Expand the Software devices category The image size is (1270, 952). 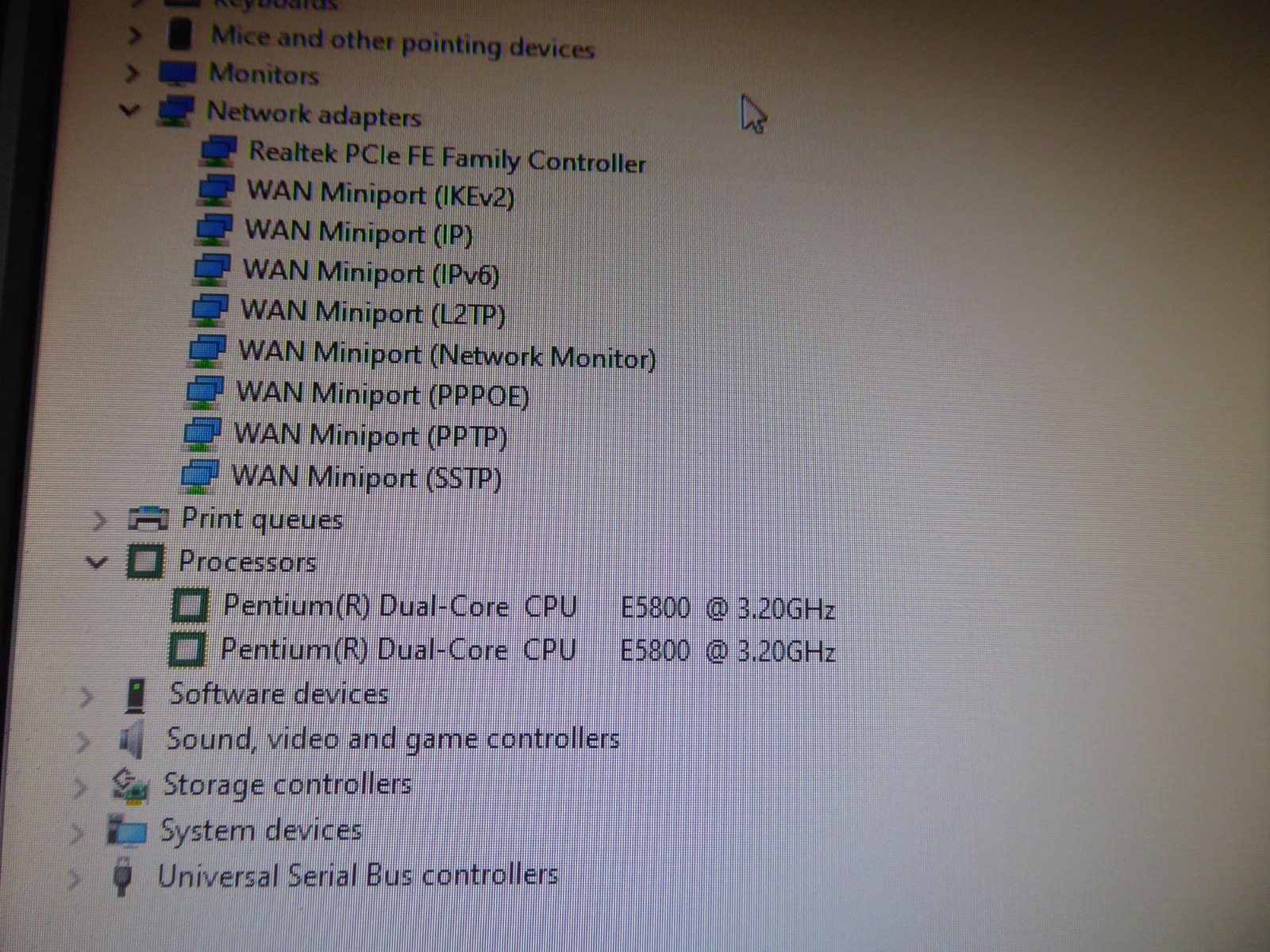click(x=86, y=697)
